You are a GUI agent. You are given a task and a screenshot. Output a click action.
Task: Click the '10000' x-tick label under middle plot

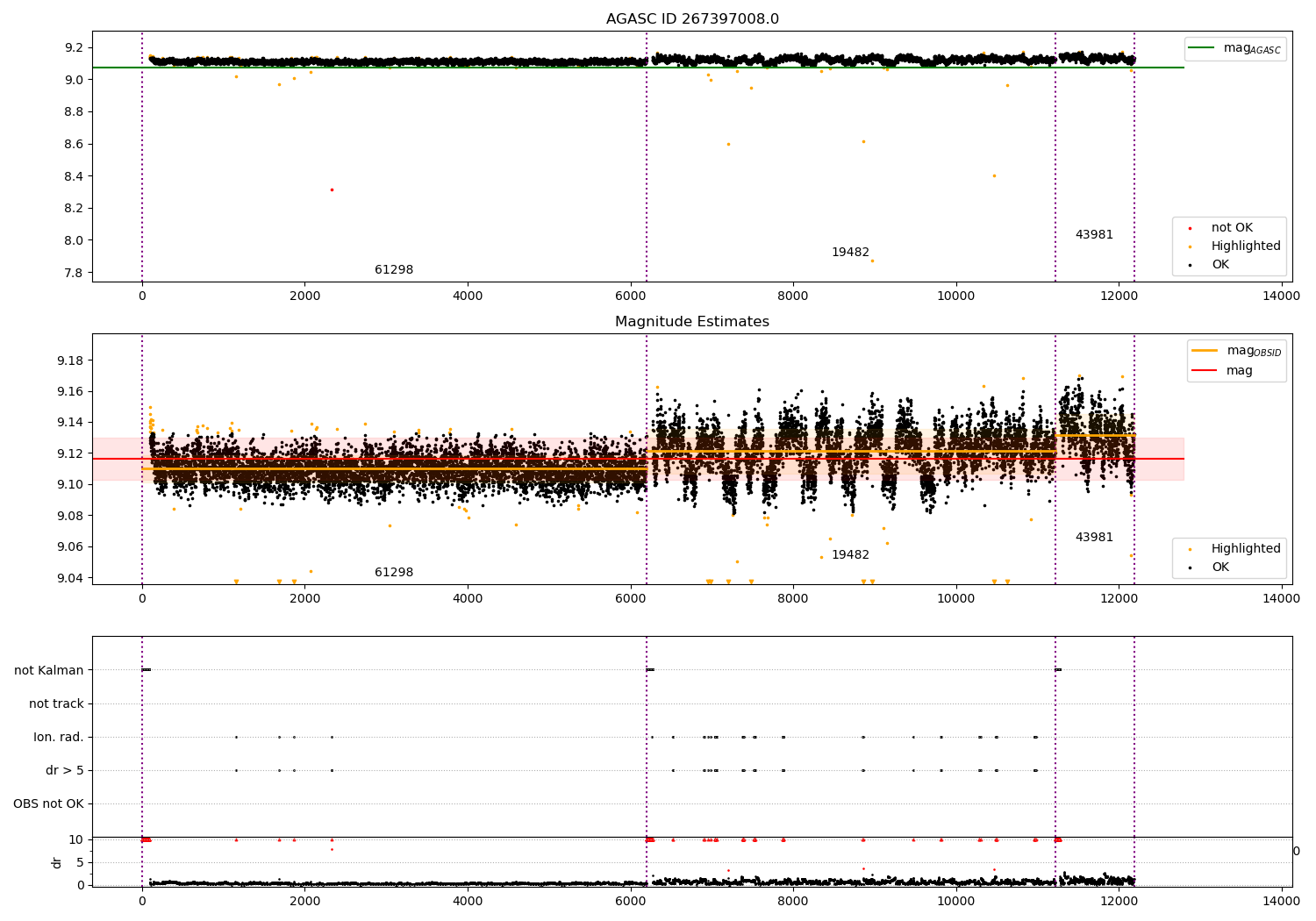[955, 599]
